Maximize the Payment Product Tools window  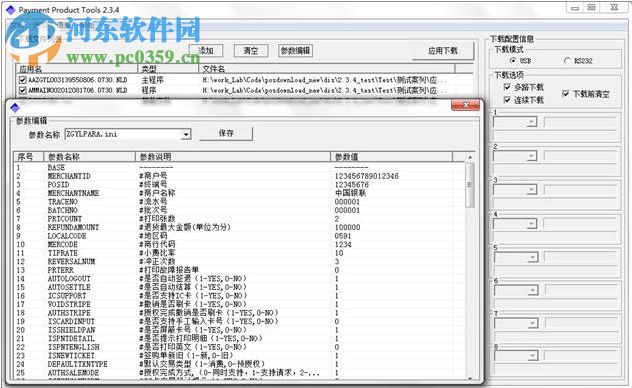(591, 8)
